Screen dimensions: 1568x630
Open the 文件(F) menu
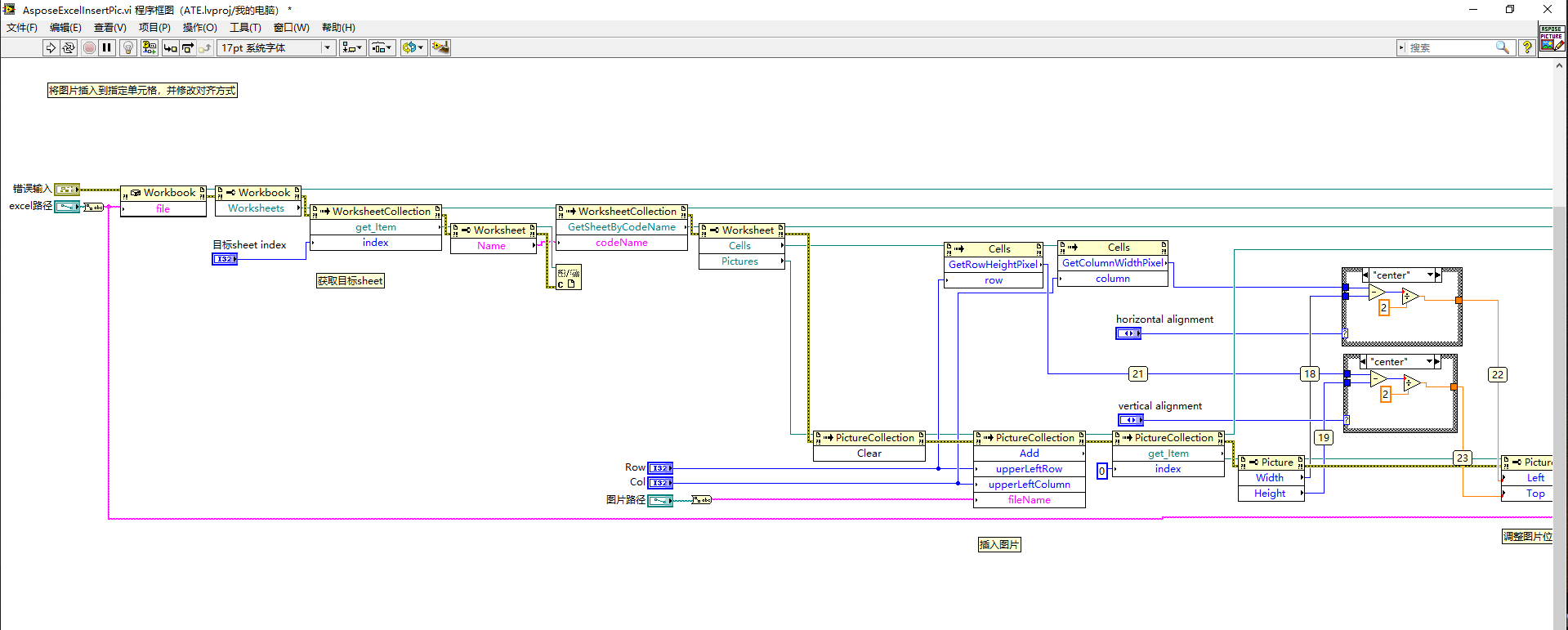tap(22, 27)
